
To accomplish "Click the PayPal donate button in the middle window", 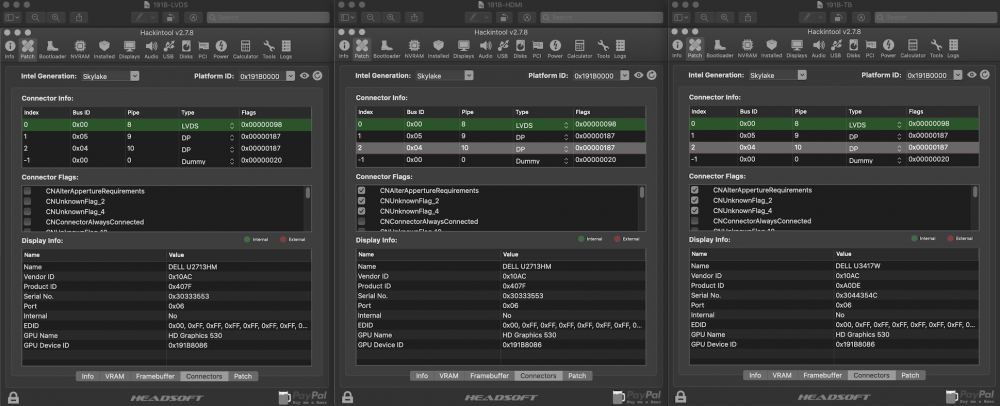I will pos(638,397).
